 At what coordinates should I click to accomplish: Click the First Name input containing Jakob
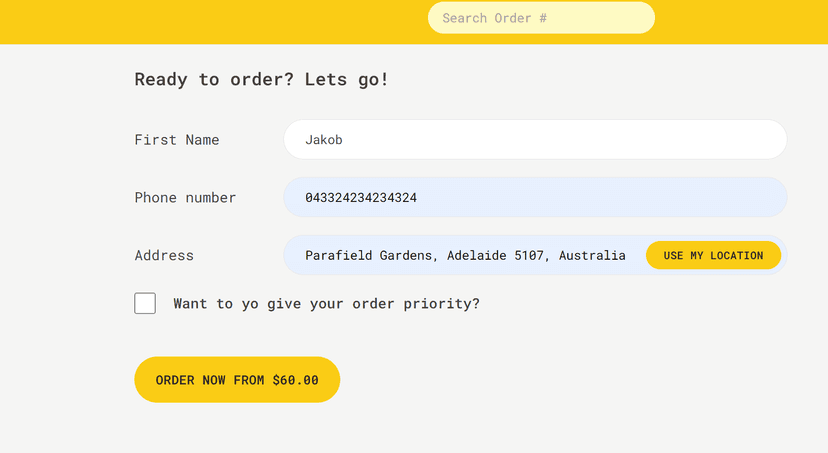point(535,139)
